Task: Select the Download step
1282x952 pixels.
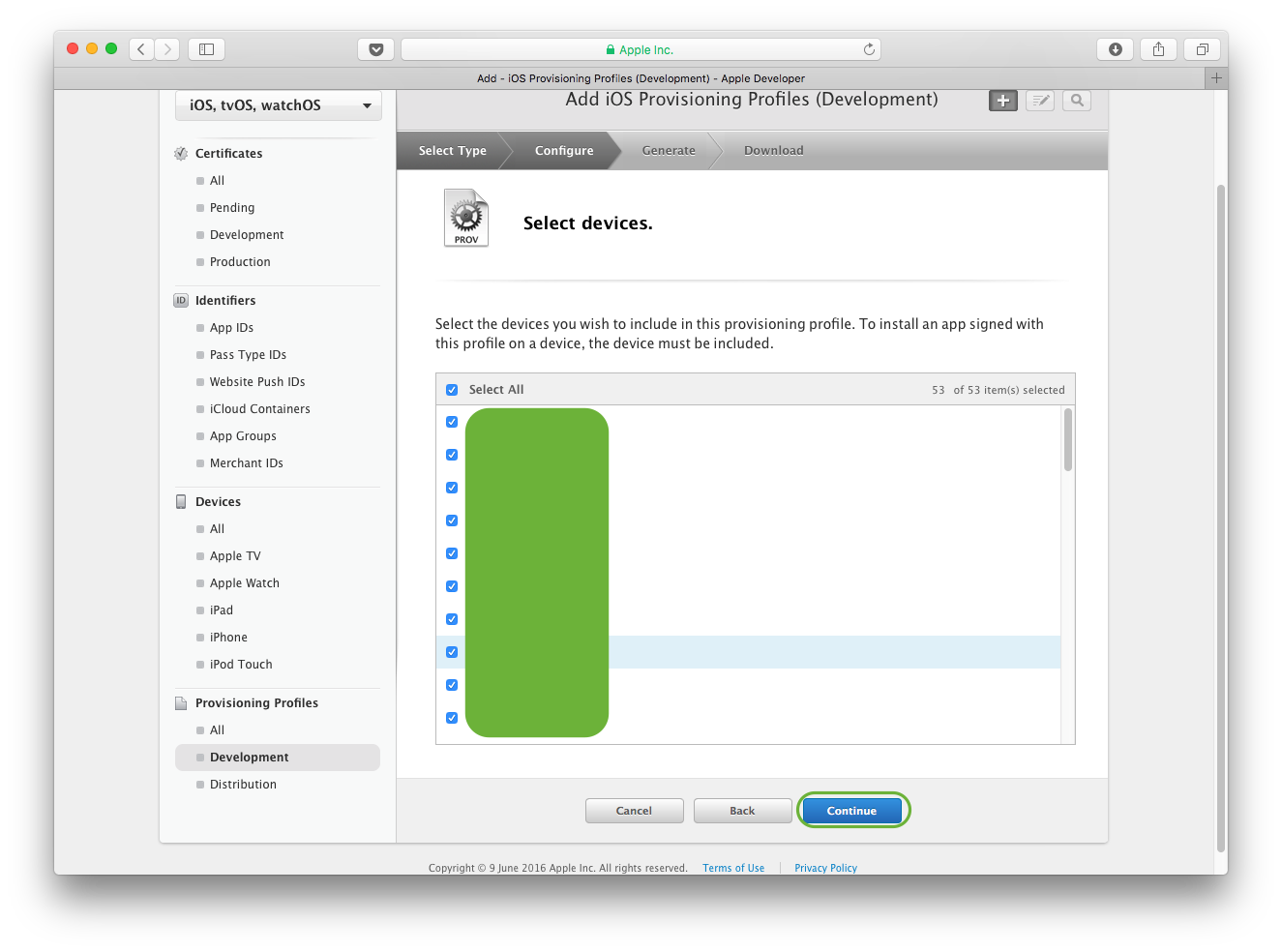Action: point(774,150)
